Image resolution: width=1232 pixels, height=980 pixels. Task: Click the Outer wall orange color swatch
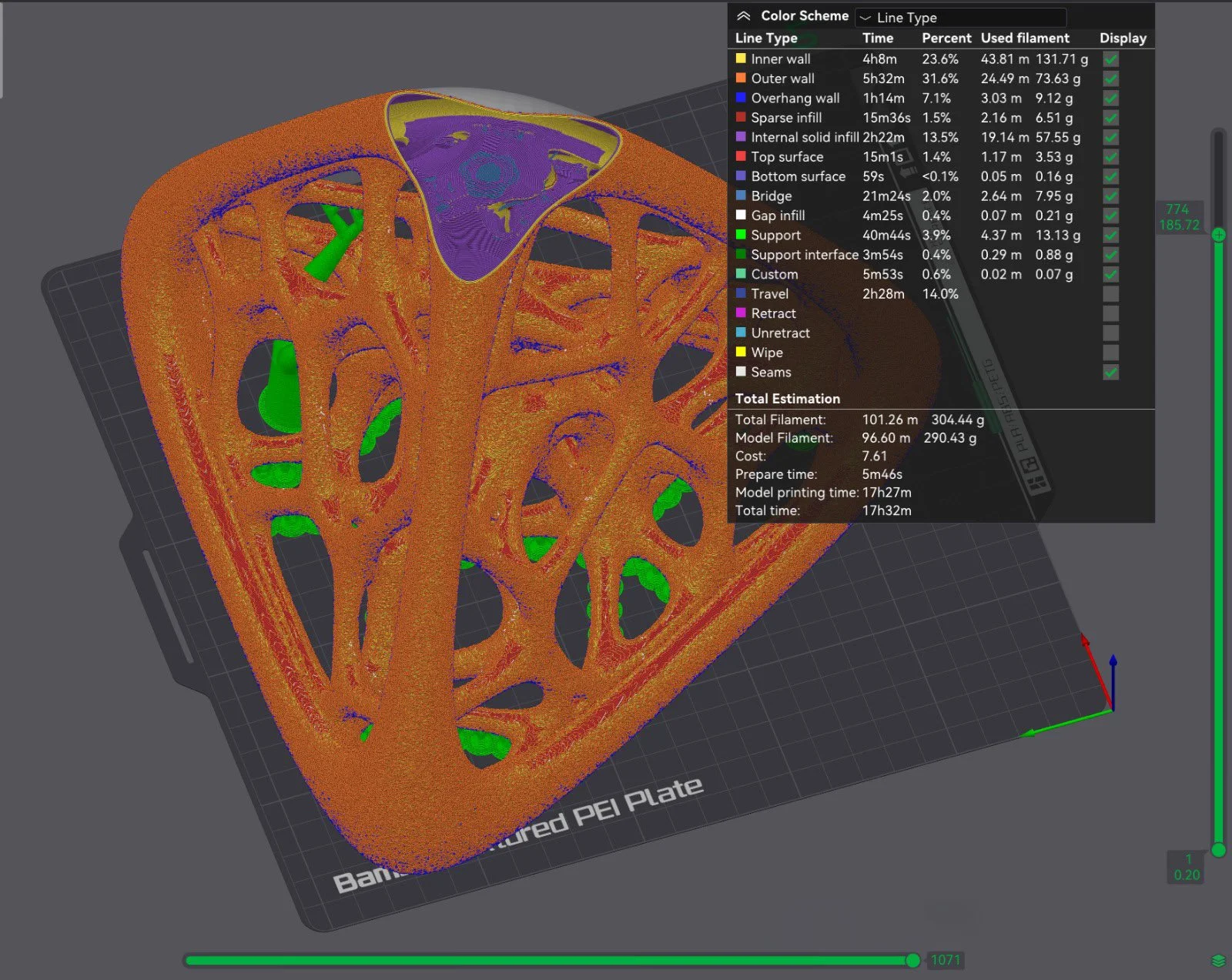[741, 78]
